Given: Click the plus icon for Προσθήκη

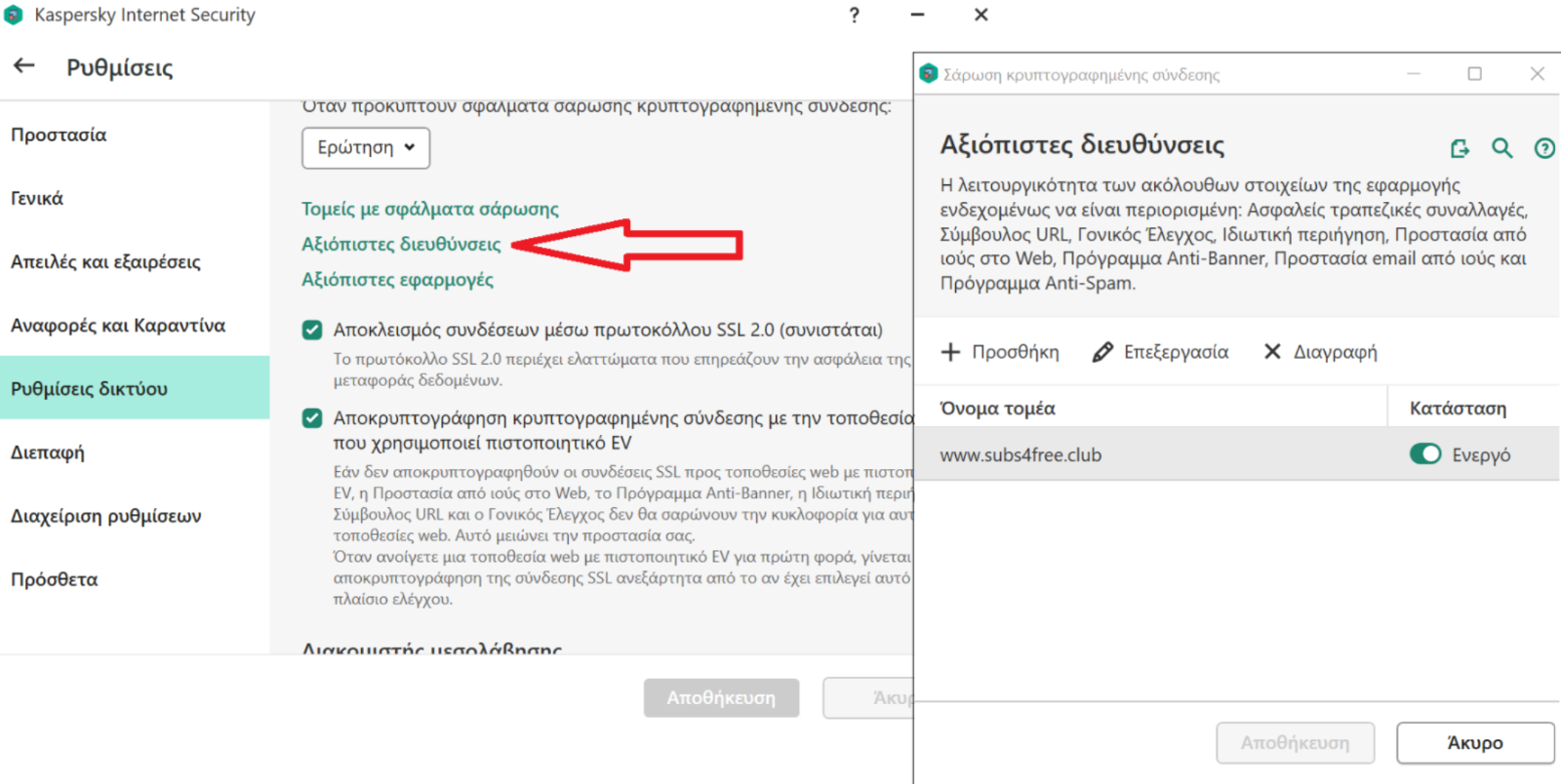Looking at the screenshot, I should (950, 352).
